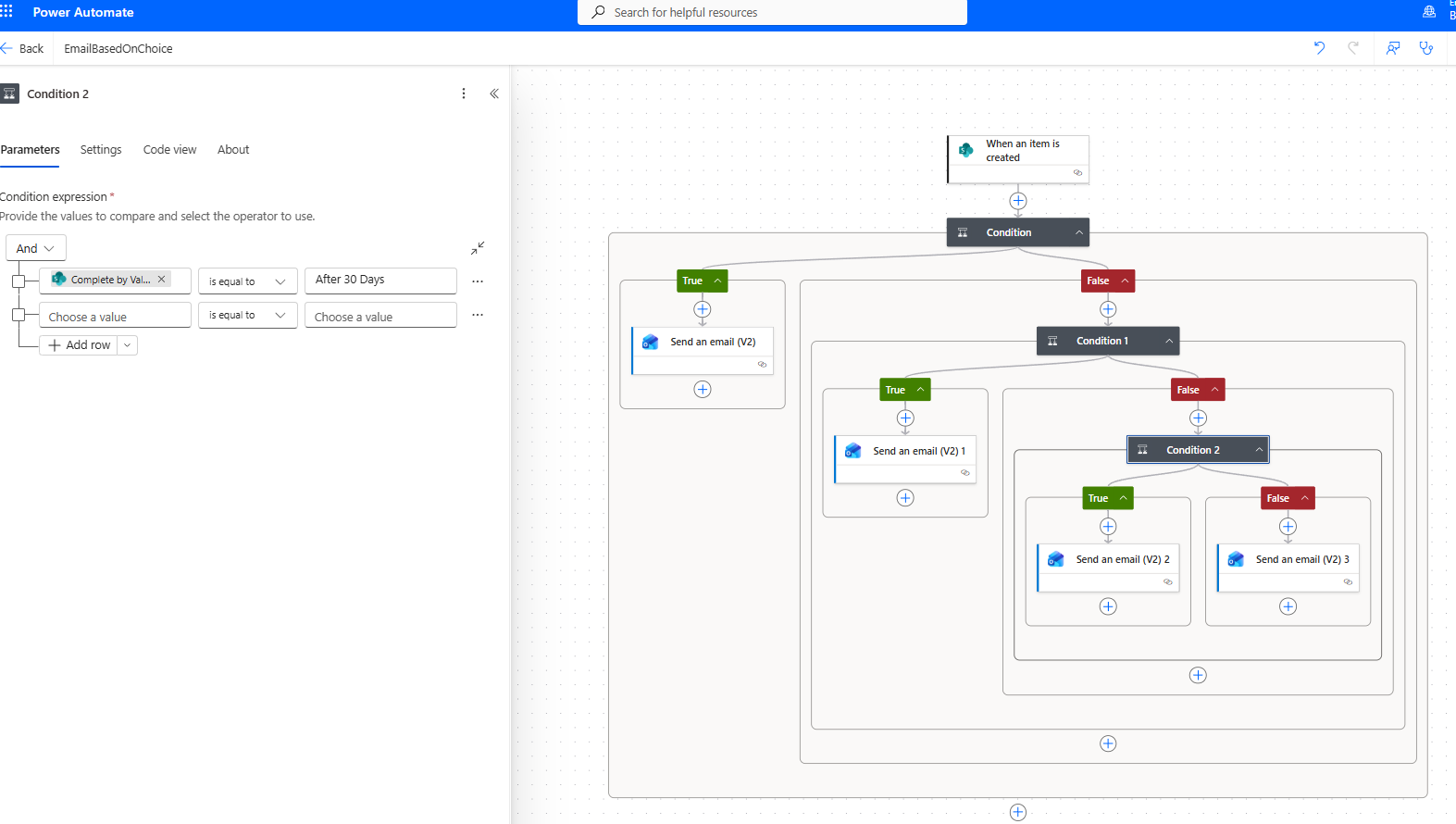Click the collapse expression editor icon
The width and height of the screenshot is (1456, 824).
click(x=478, y=248)
